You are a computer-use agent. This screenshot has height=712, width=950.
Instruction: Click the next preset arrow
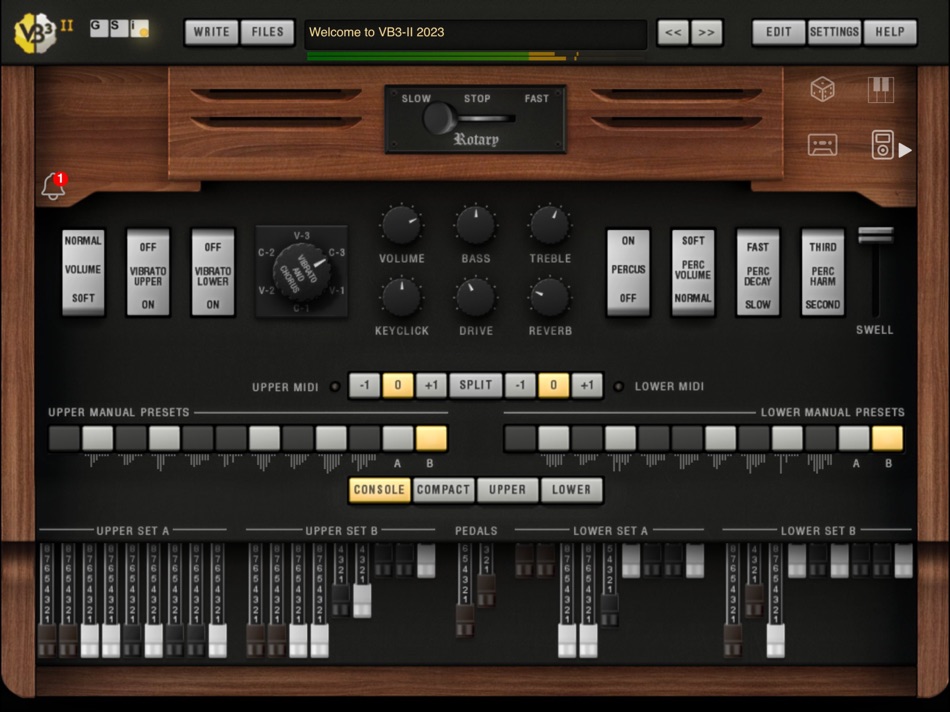(x=706, y=32)
